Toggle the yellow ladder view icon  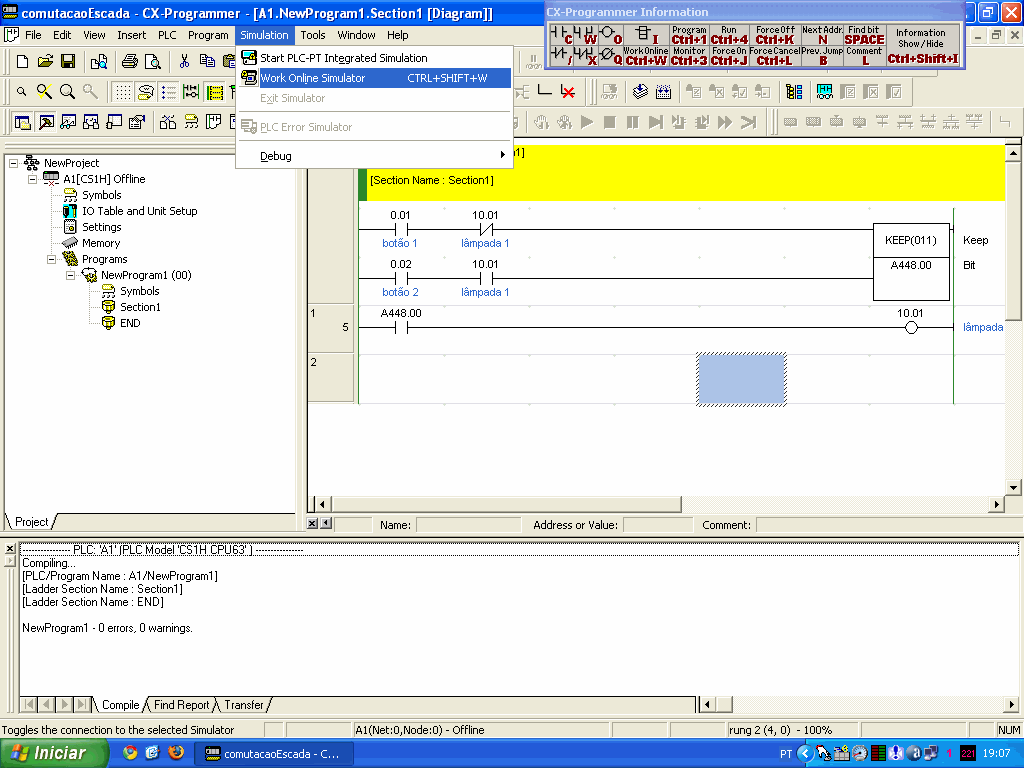click(x=214, y=92)
